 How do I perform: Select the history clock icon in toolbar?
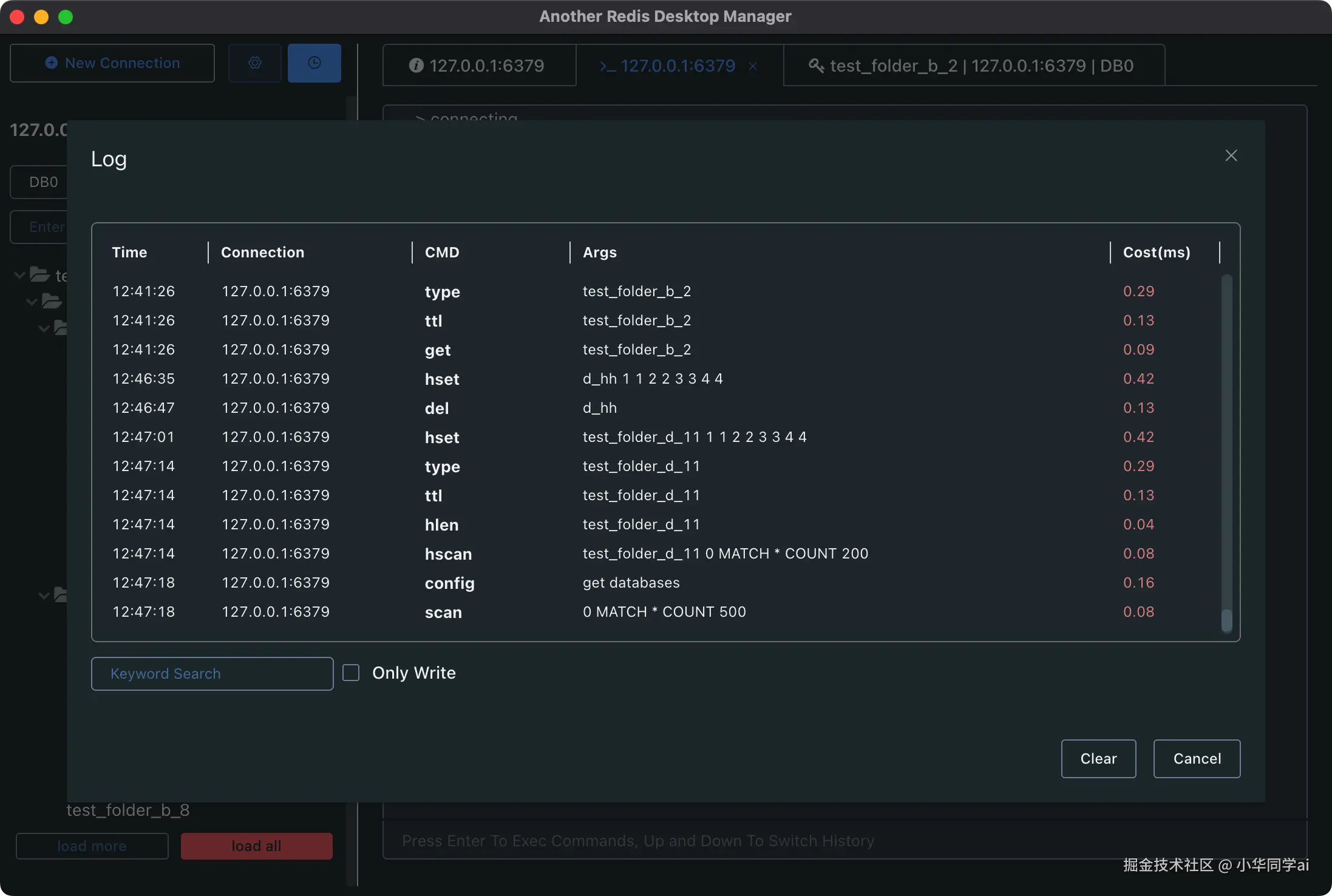[314, 63]
